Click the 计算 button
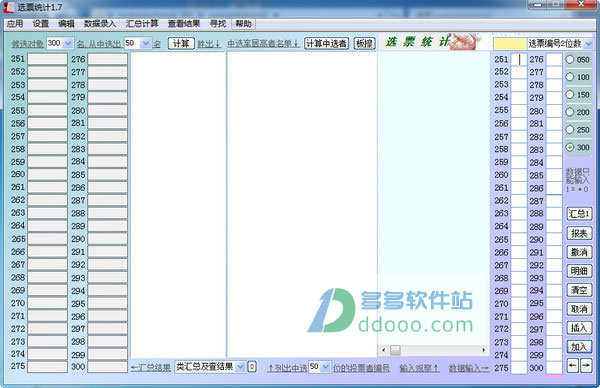This screenshot has height=388, width=600. [x=181, y=43]
